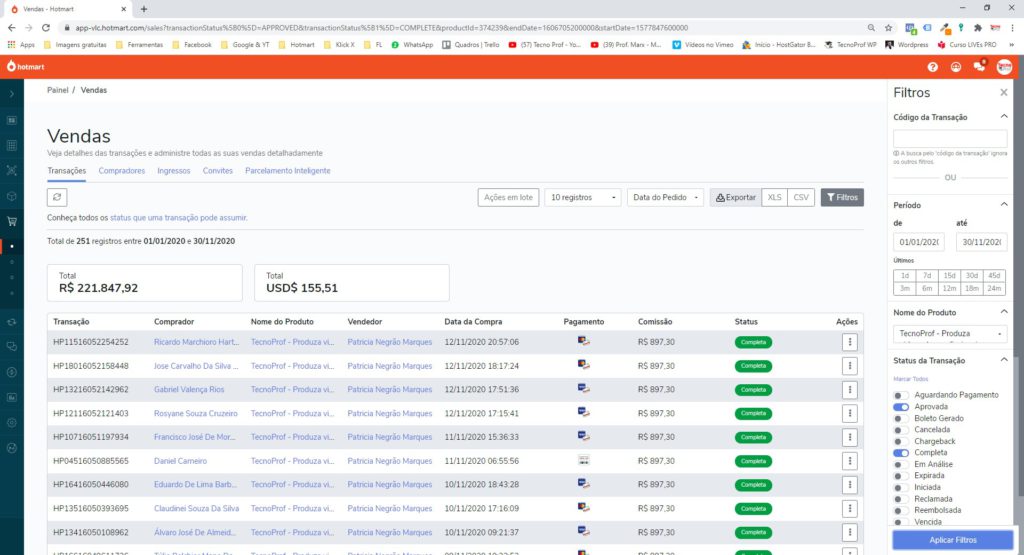Open the shopping cart sidebar icon

(12, 221)
